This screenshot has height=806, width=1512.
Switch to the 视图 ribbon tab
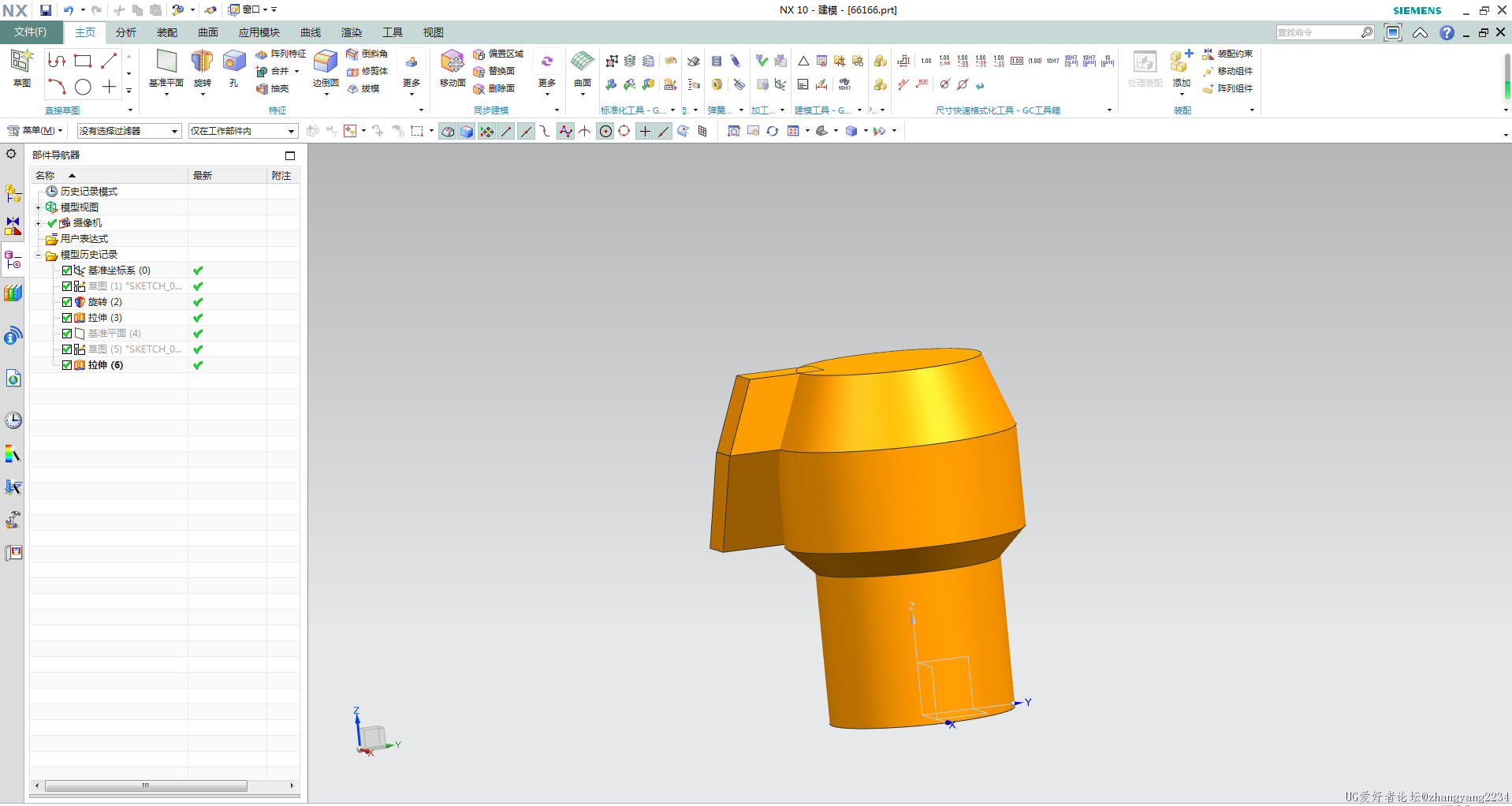click(x=434, y=32)
